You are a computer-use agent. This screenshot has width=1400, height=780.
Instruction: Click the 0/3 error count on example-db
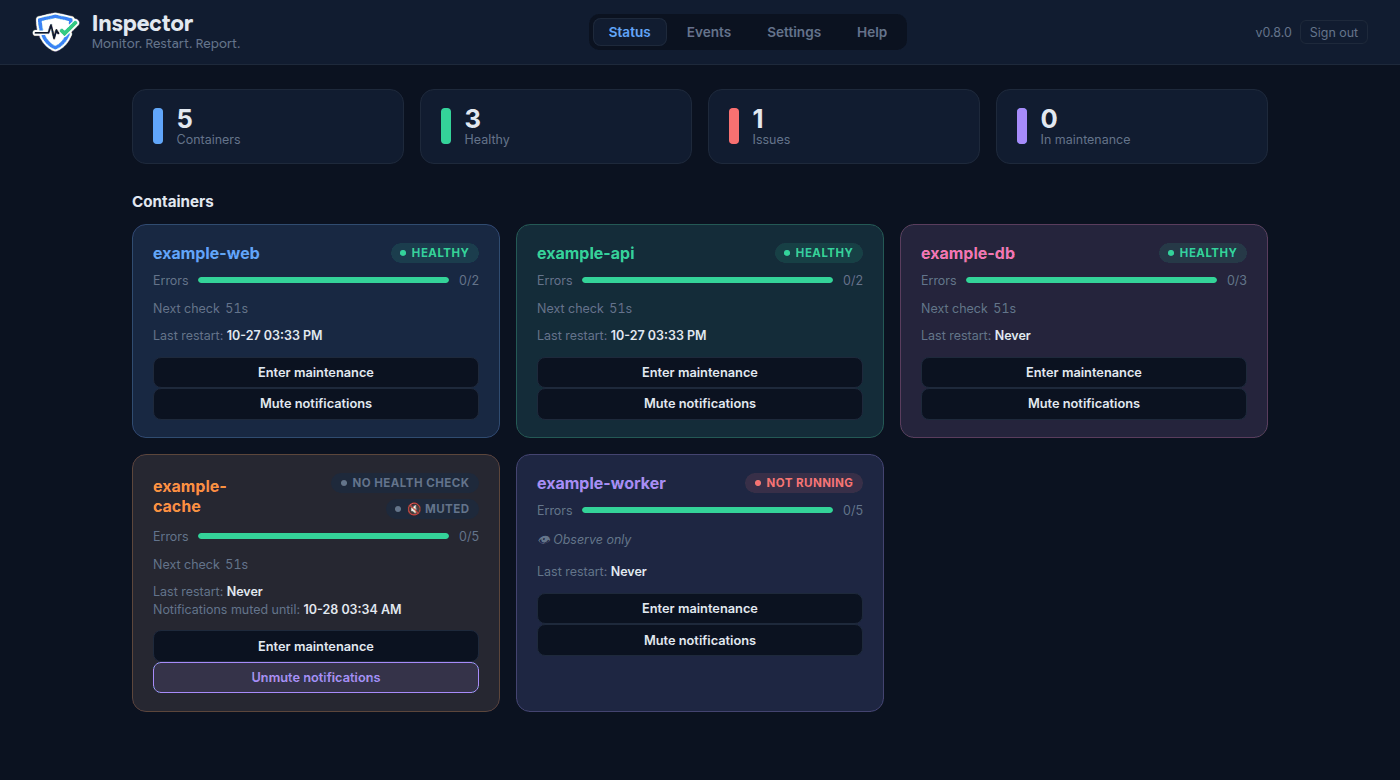tap(1237, 280)
